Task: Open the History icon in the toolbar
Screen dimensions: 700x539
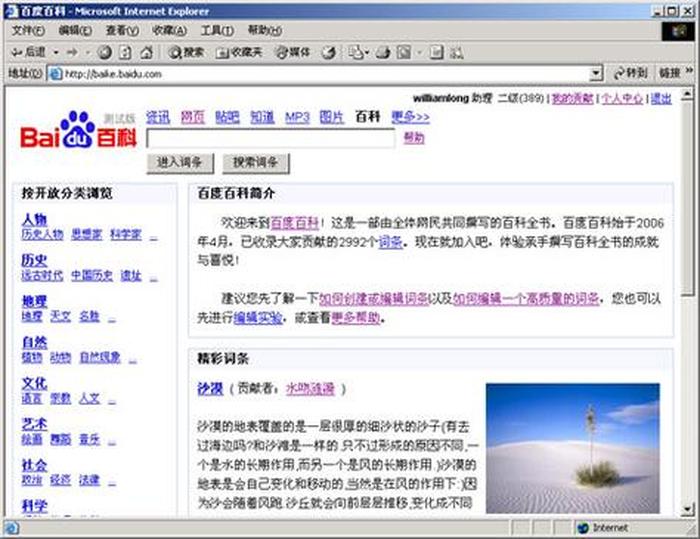Action: (329, 53)
